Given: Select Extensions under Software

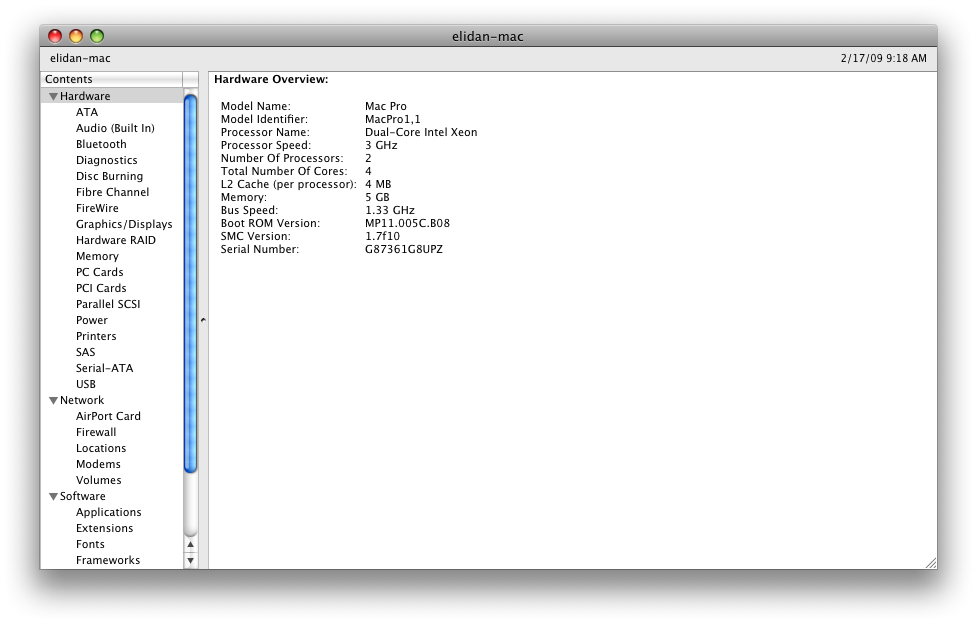Looking at the screenshot, I should (105, 528).
